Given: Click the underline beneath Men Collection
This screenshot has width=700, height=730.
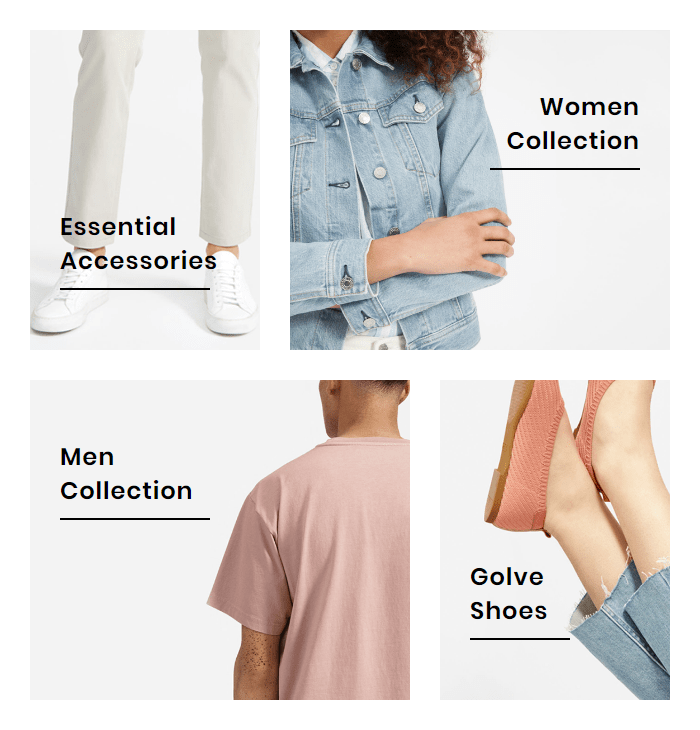Looking at the screenshot, I should pyautogui.click(x=135, y=519).
